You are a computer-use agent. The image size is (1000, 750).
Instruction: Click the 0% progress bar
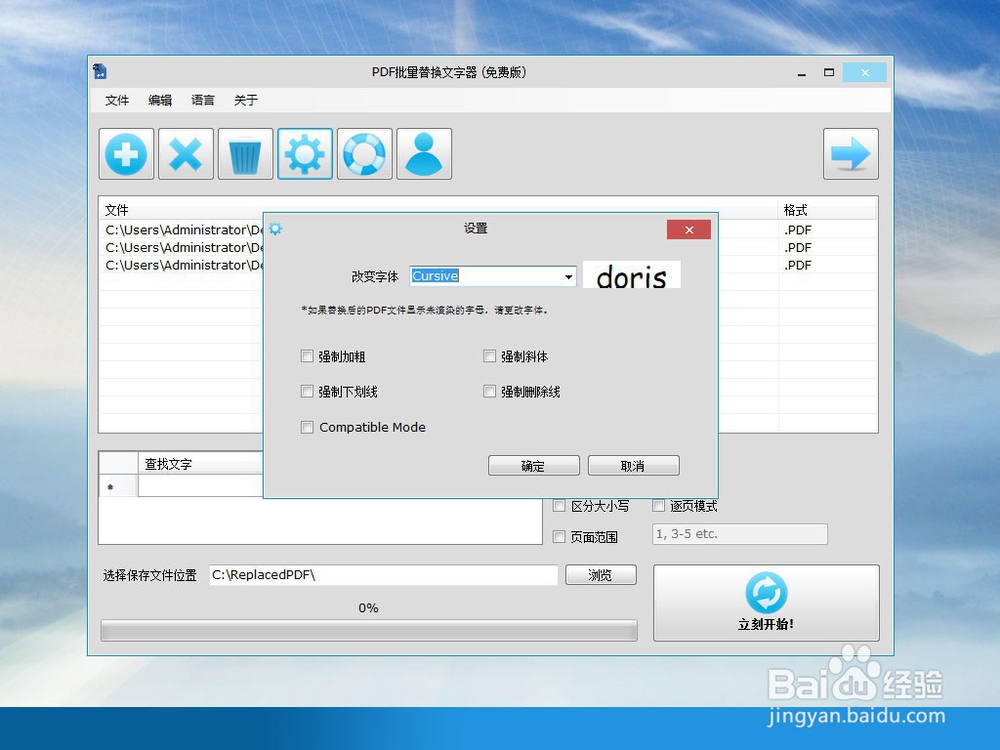click(369, 630)
